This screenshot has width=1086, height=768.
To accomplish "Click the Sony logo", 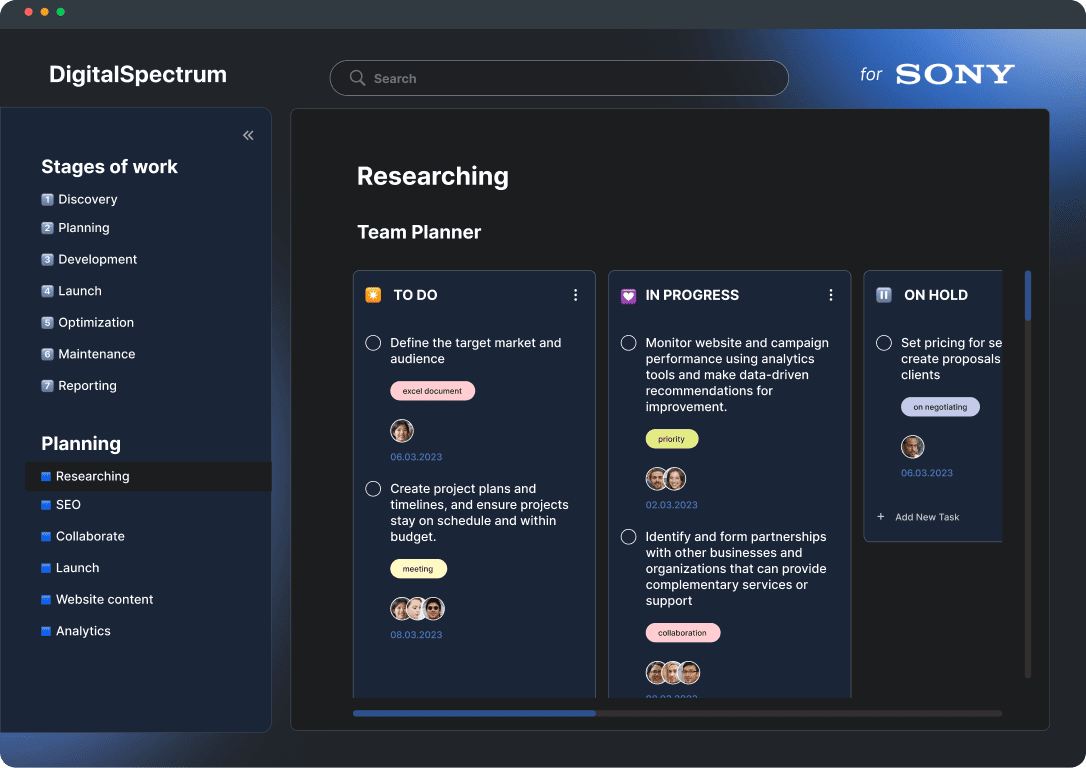I will (954, 74).
